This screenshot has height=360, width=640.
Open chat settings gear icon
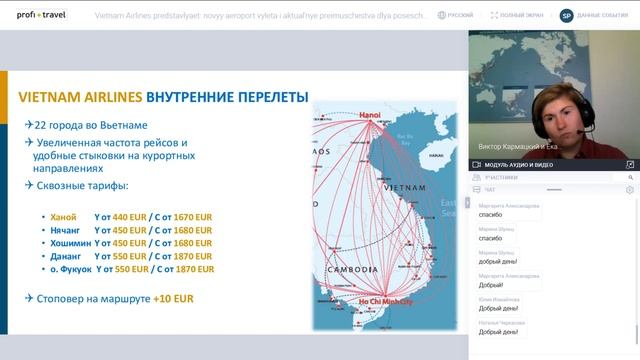click(630, 190)
